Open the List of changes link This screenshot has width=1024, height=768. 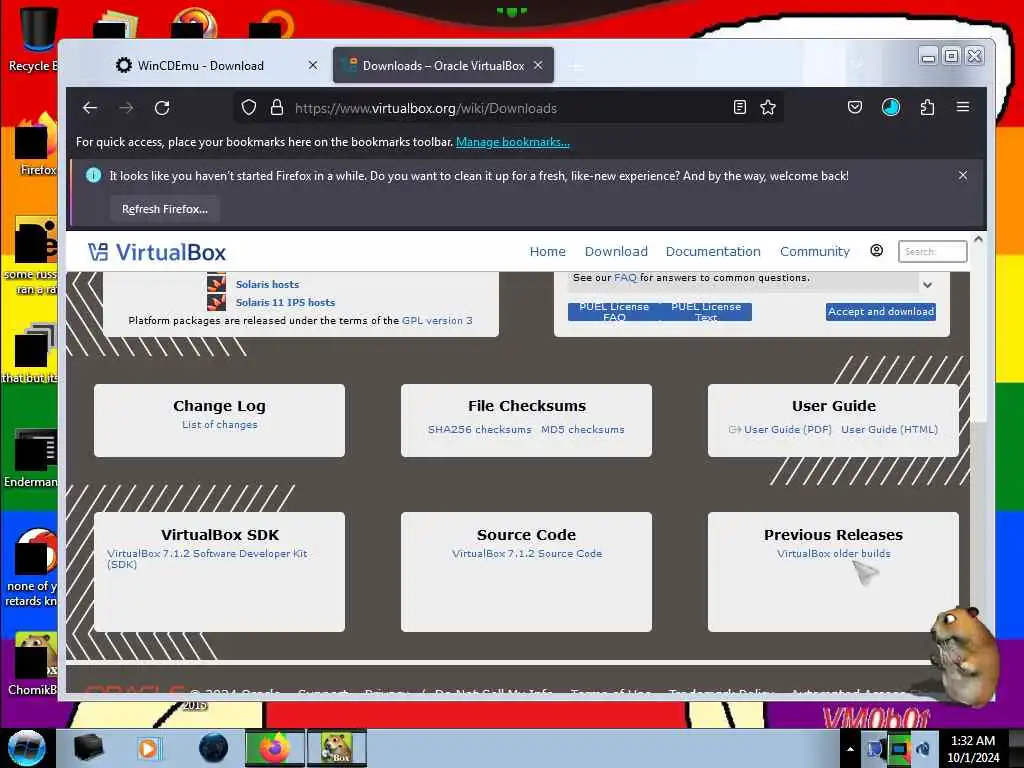pos(219,424)
